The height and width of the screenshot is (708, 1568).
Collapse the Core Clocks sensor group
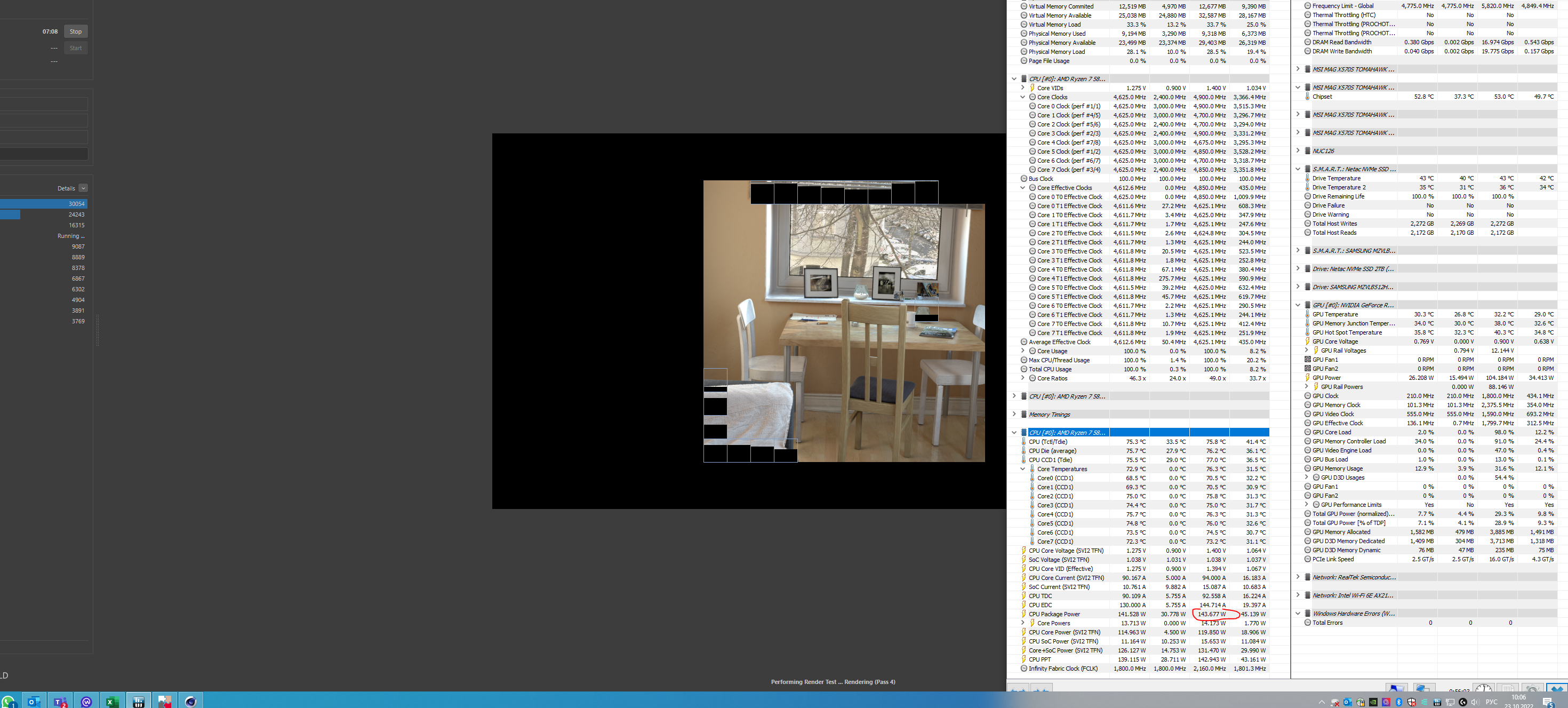[1022, 98]
